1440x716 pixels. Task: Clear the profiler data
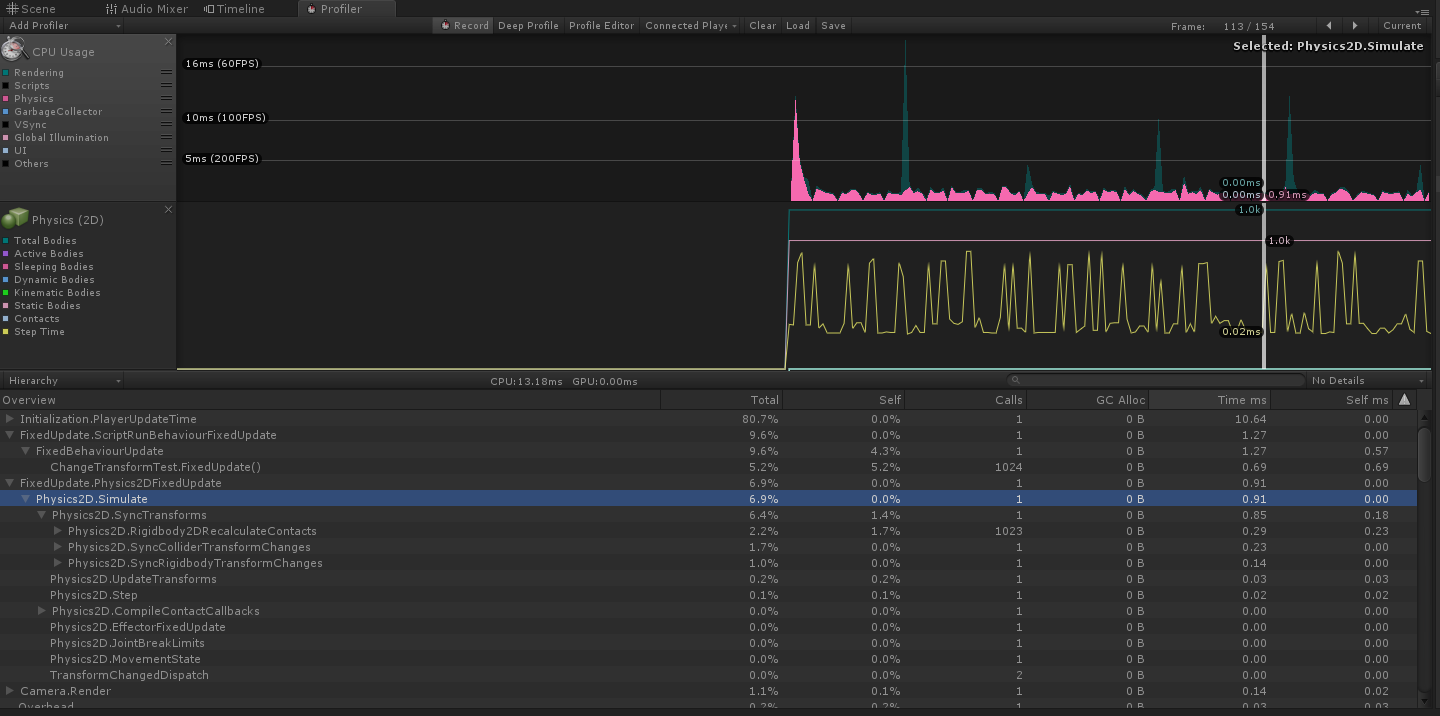(763, 25)
